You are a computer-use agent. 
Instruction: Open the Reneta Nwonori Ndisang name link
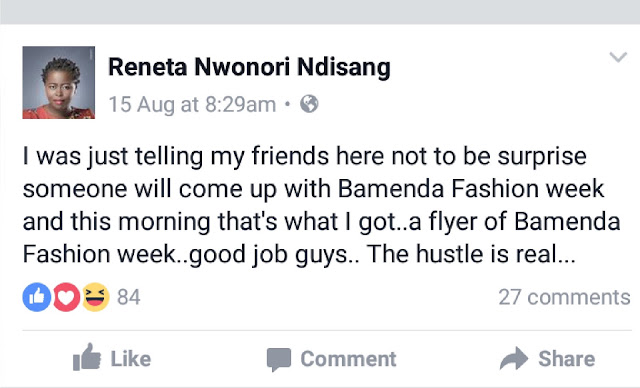249,67
